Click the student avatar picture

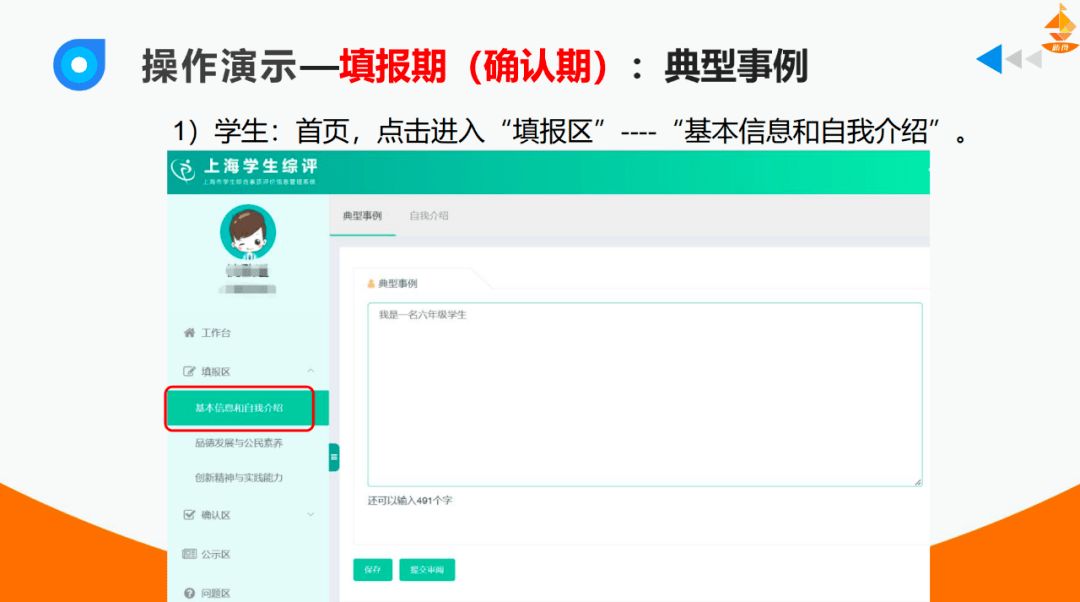(x=247, y=233)
